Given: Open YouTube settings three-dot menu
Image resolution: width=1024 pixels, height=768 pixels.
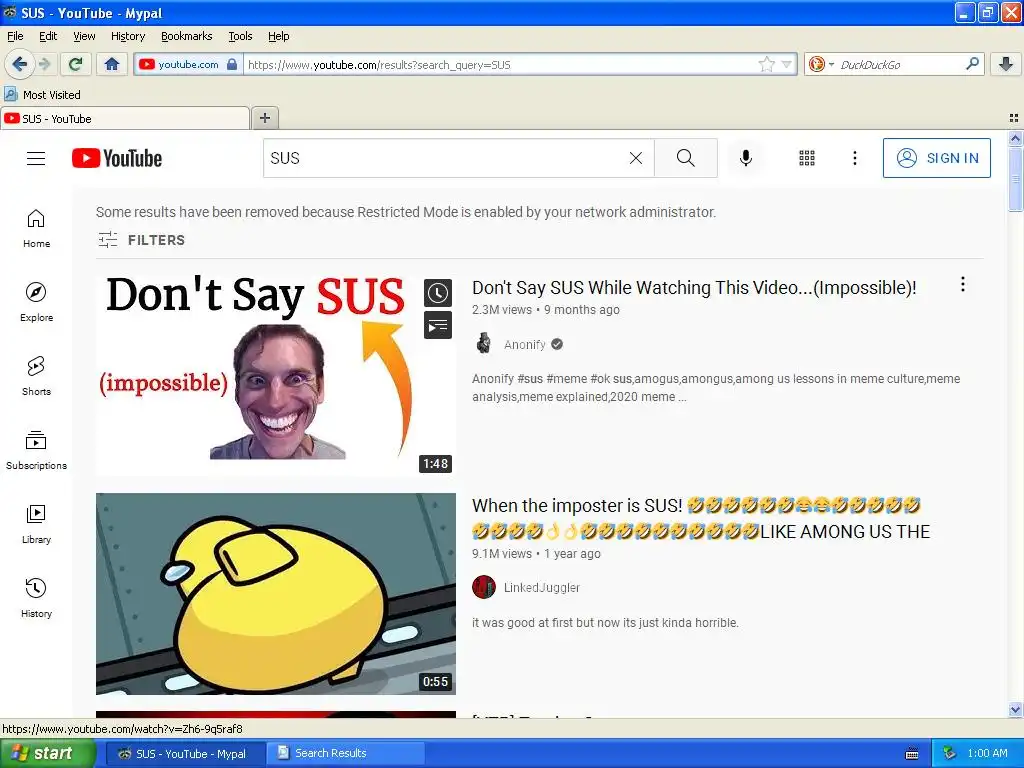Looking at the screenshot, I should click(x=855, y=158).
